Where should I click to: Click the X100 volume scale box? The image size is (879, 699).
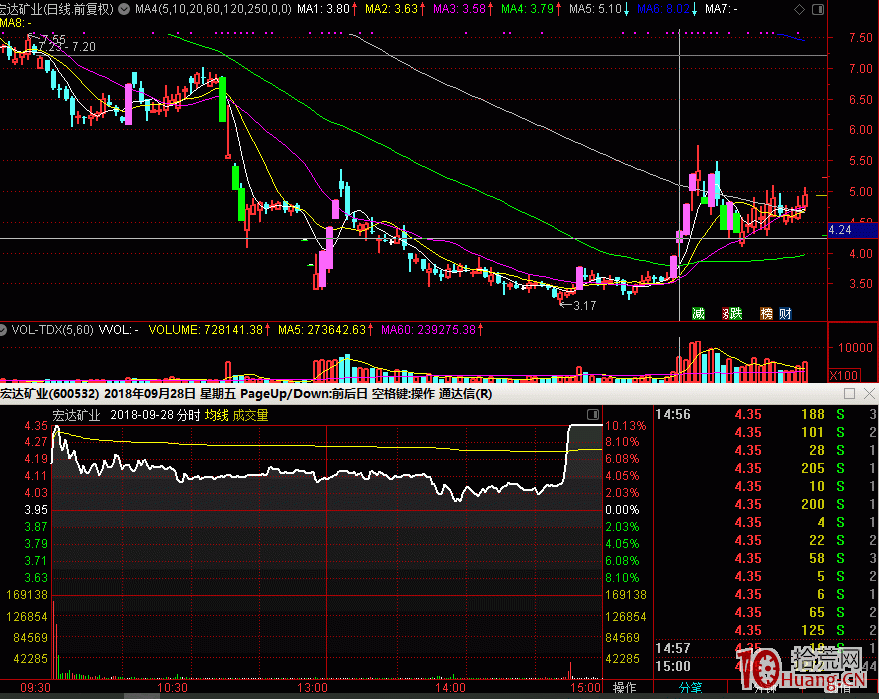point(844,375)
